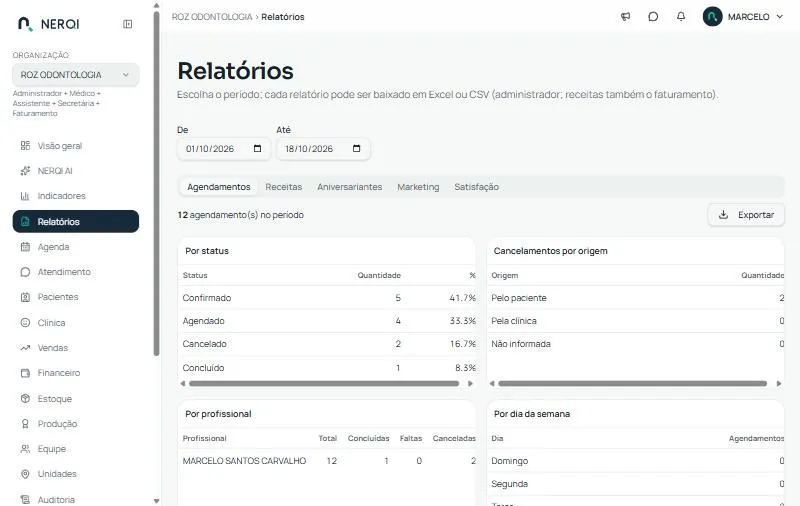The width and height of the screenshot is (800, 506).
Task: Click the Concluído status row
Action: (327, 367)
